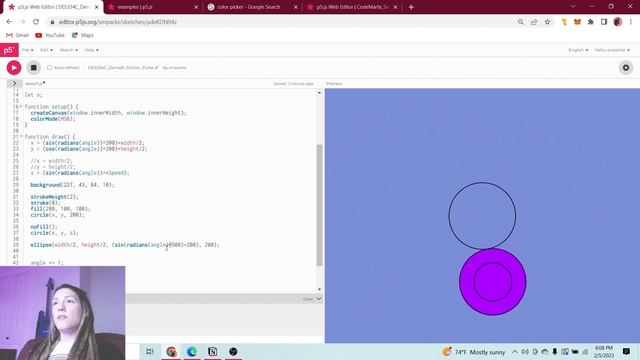Click the code editor vertical scrollbar thumb
Screen dimensions: 640x360
click(x=319, y=205)
